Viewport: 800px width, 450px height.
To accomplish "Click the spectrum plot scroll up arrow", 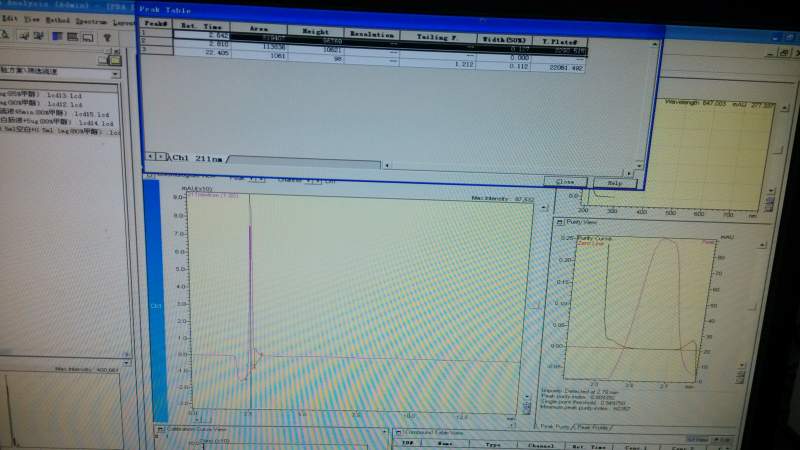I will click(x=785, y=108).
